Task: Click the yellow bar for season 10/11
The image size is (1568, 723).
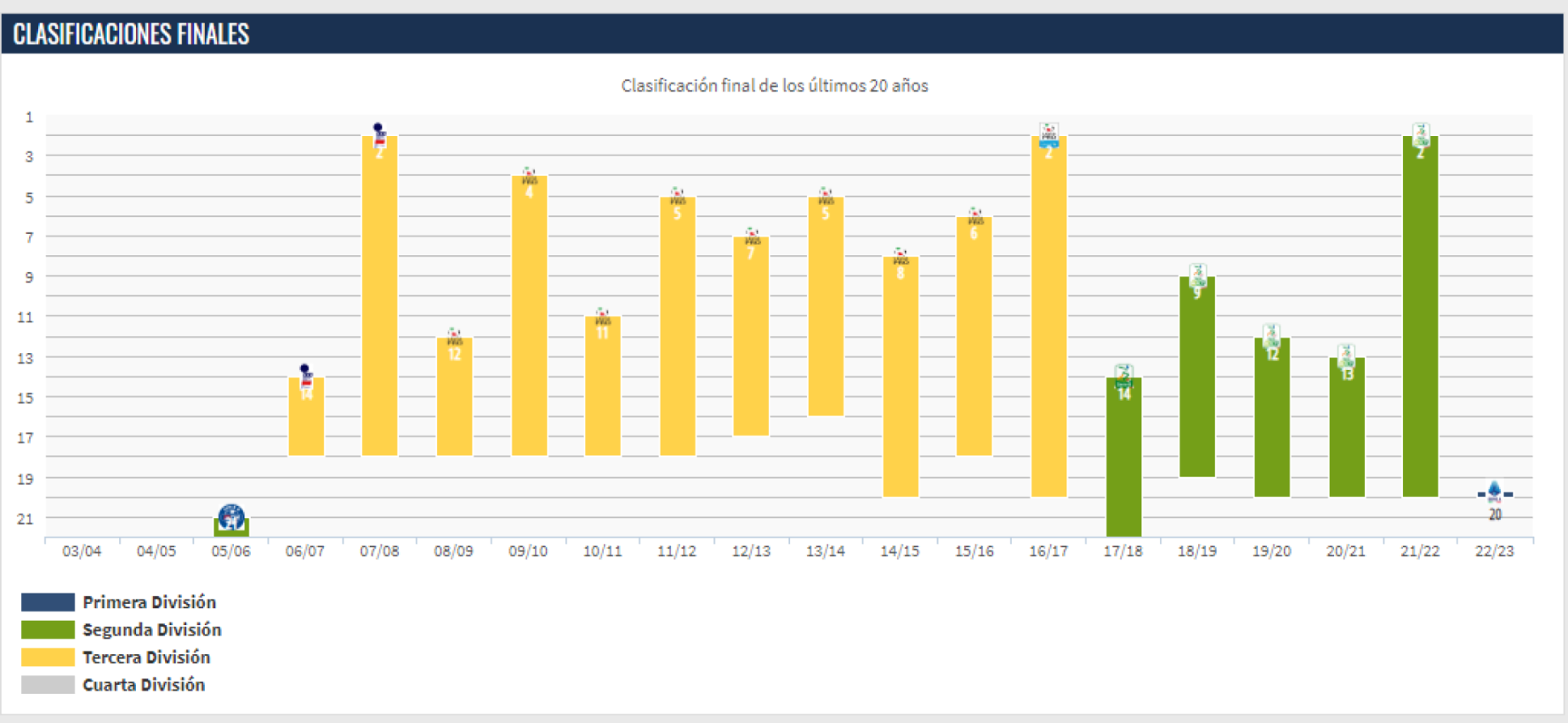Action: (x=603, y=386)
